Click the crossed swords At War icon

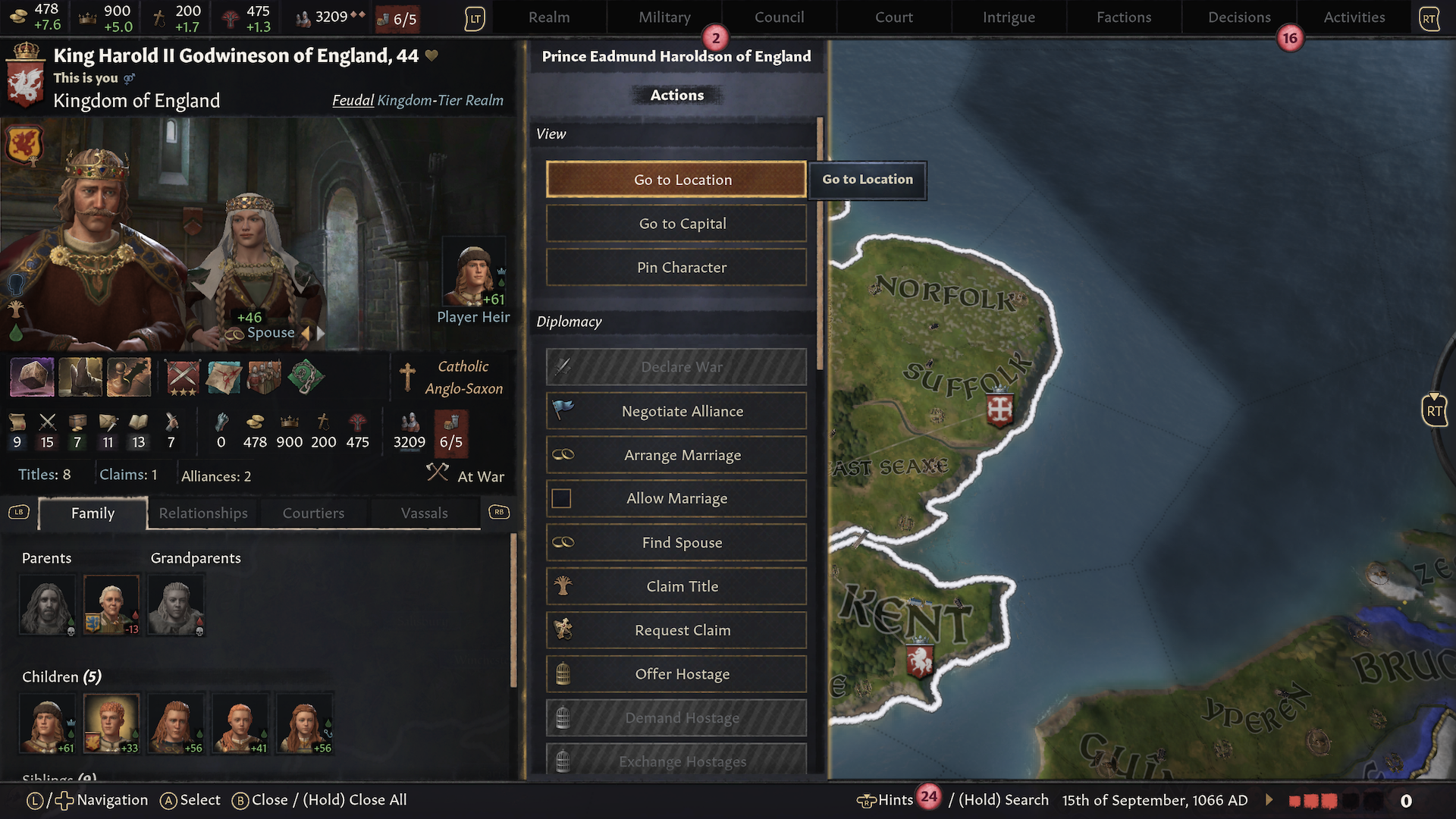[x=438, y=473]
